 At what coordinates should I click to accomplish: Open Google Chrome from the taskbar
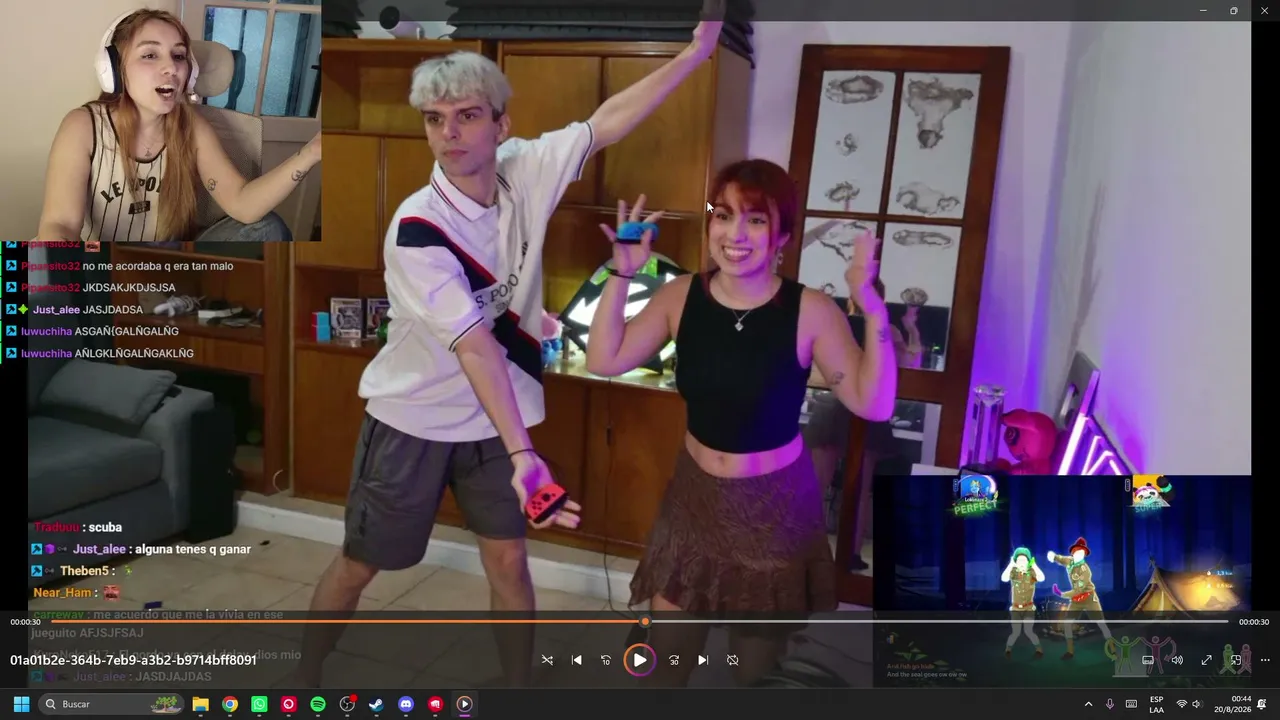[x=230, y=704]
